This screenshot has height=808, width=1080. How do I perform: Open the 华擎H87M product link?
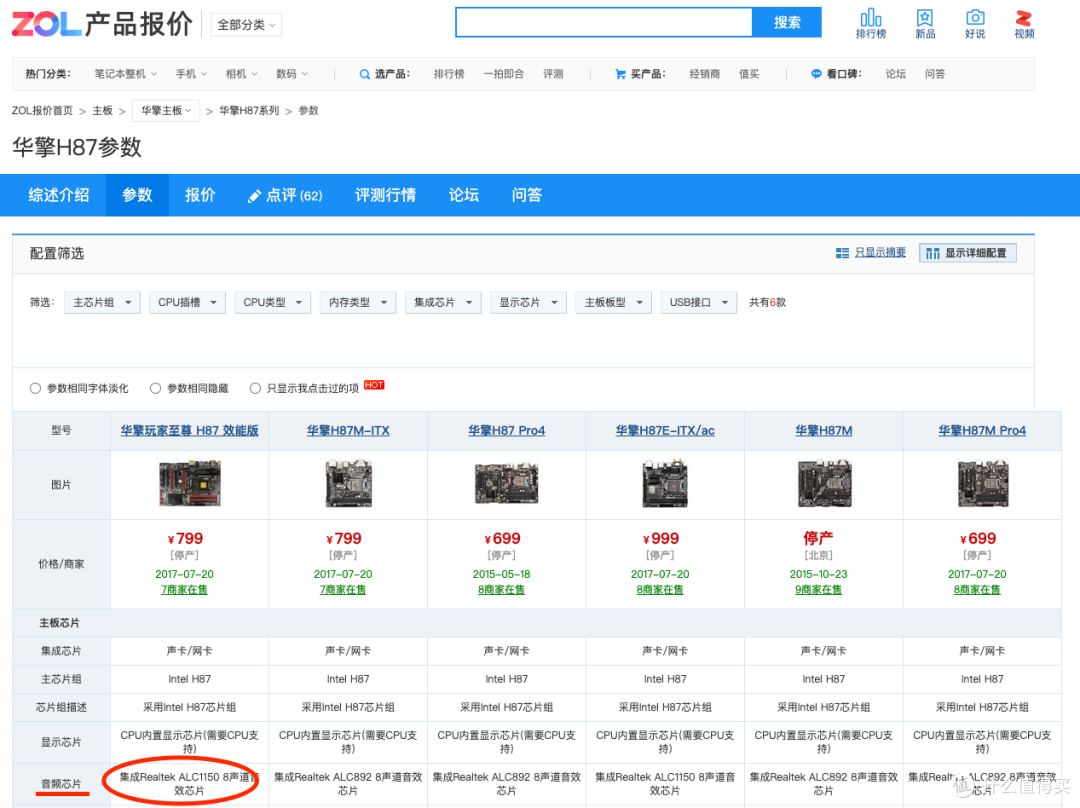tap(823, 431)
